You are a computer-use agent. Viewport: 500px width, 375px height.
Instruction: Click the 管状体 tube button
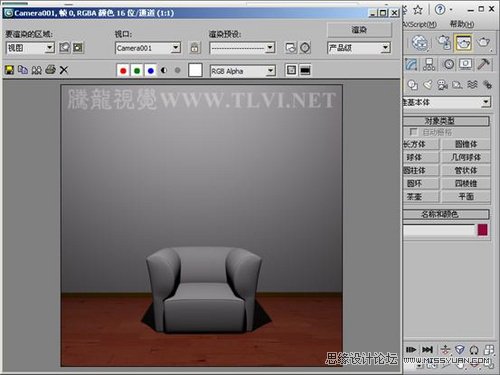click(x=466, y=170)
